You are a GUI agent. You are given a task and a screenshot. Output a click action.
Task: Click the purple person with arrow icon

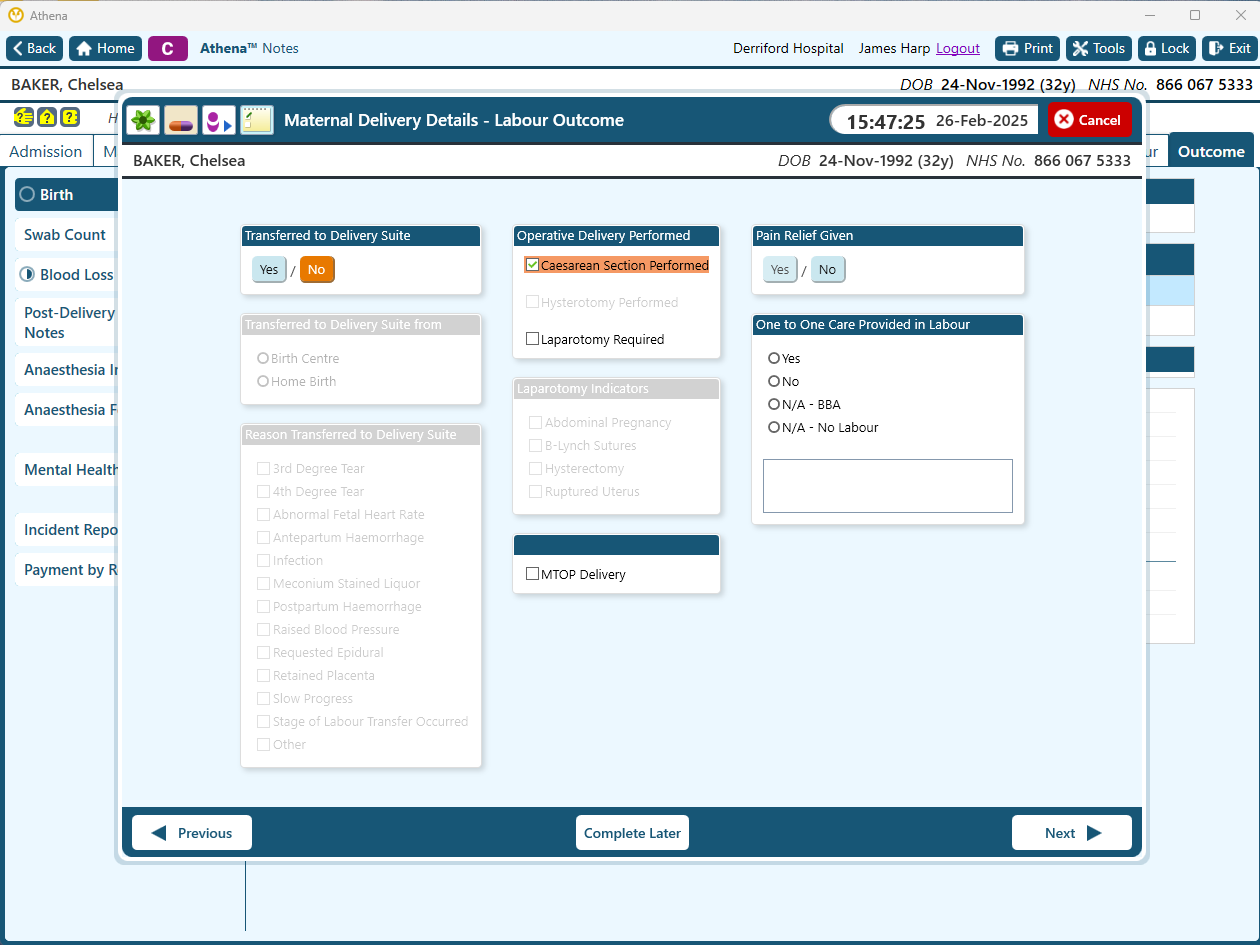coord(218,120)
